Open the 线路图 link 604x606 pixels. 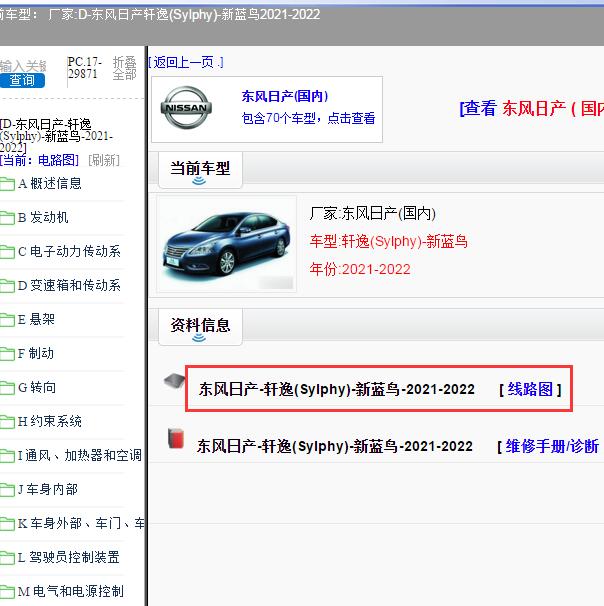[530, 389]
